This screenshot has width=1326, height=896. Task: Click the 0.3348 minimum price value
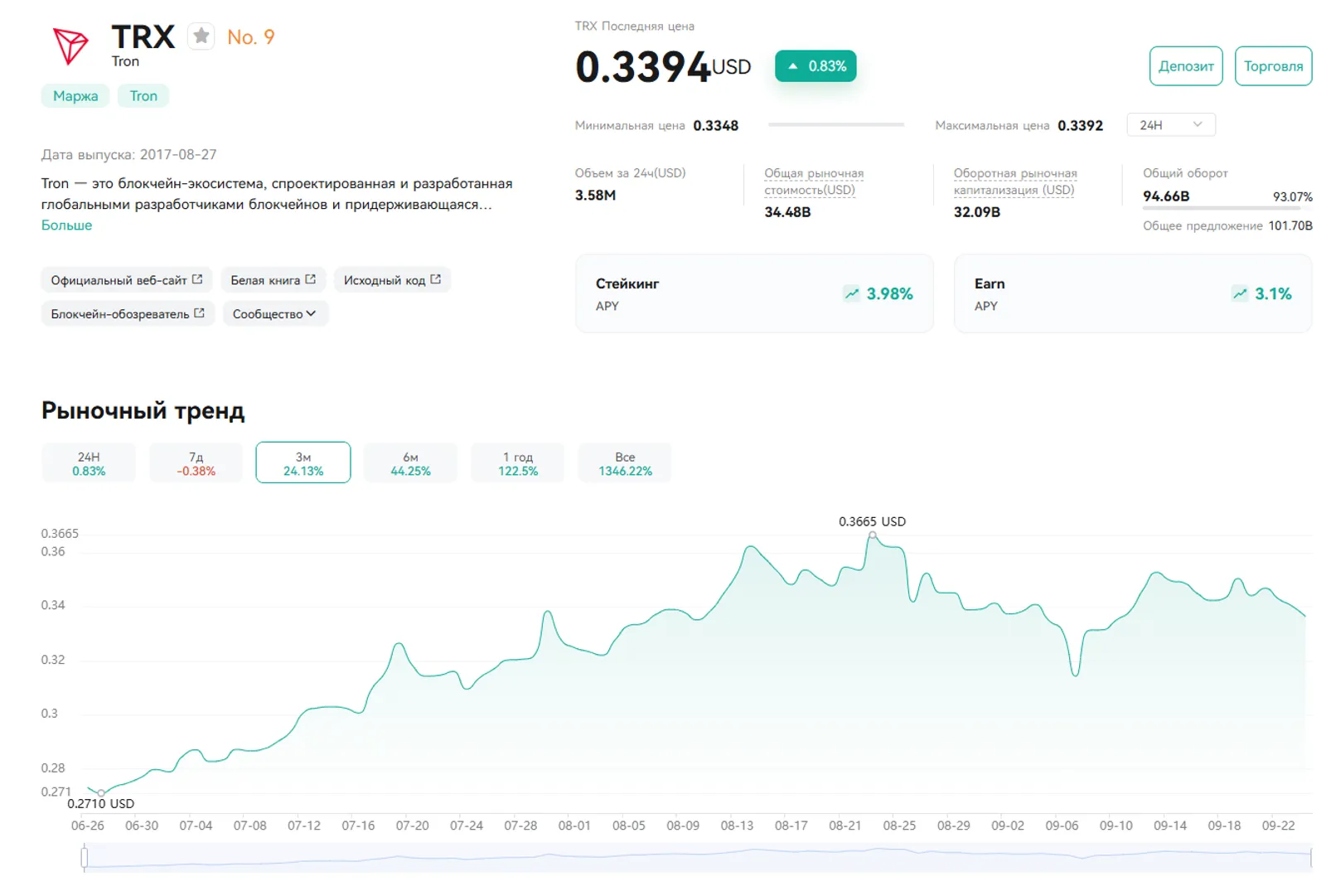coord(715,126)
